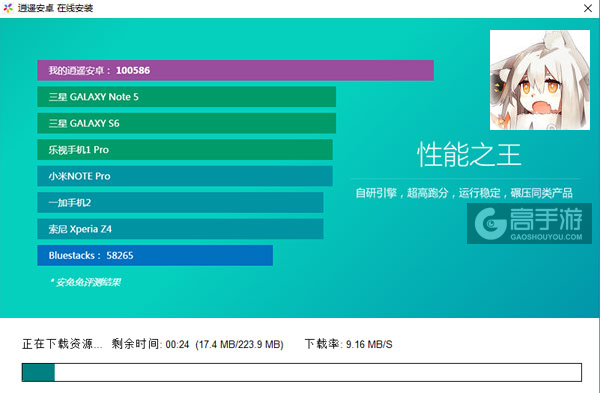This screenshot has width=600, height=393.
Task: Click the 自研引擎,超高跑分 slogan text
Action: pyautogui.click(x=464, y=193)
